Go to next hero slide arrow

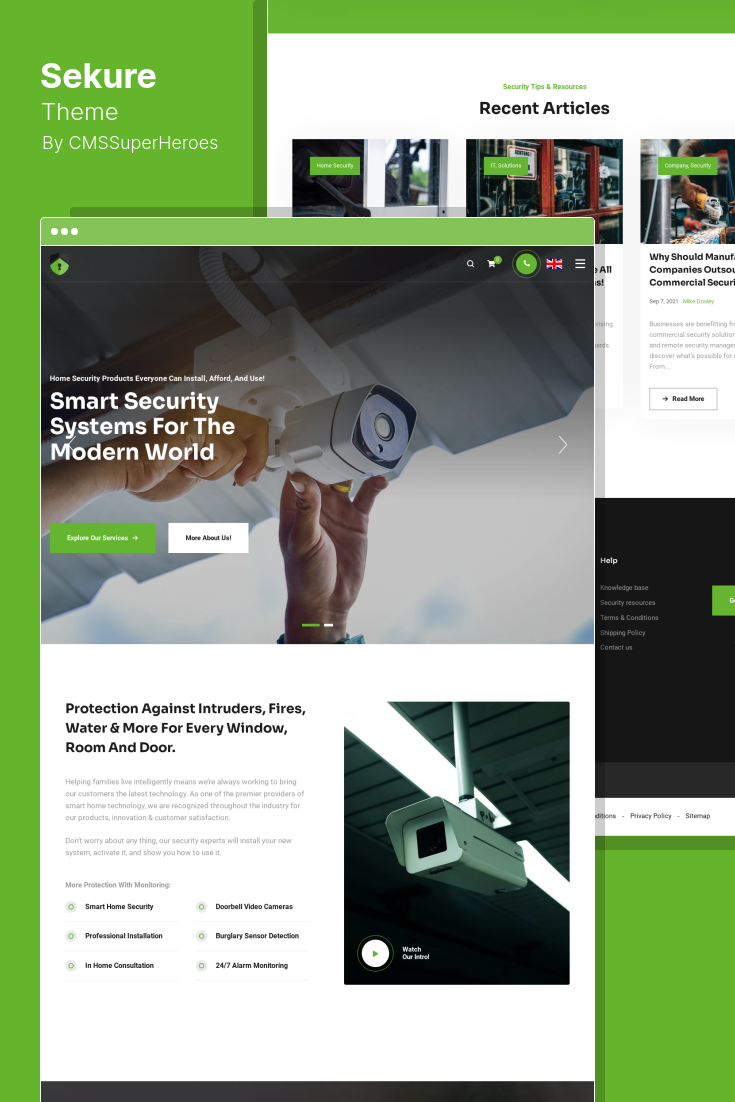click(563, 444)
